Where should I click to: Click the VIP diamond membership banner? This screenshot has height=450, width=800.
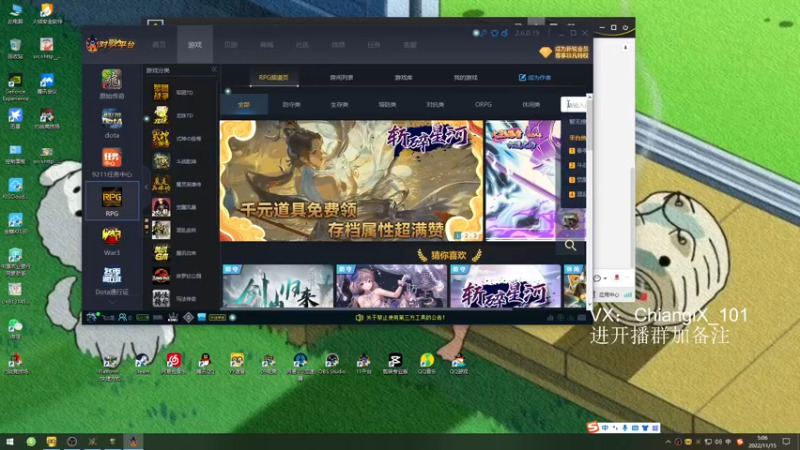(564, 52)
